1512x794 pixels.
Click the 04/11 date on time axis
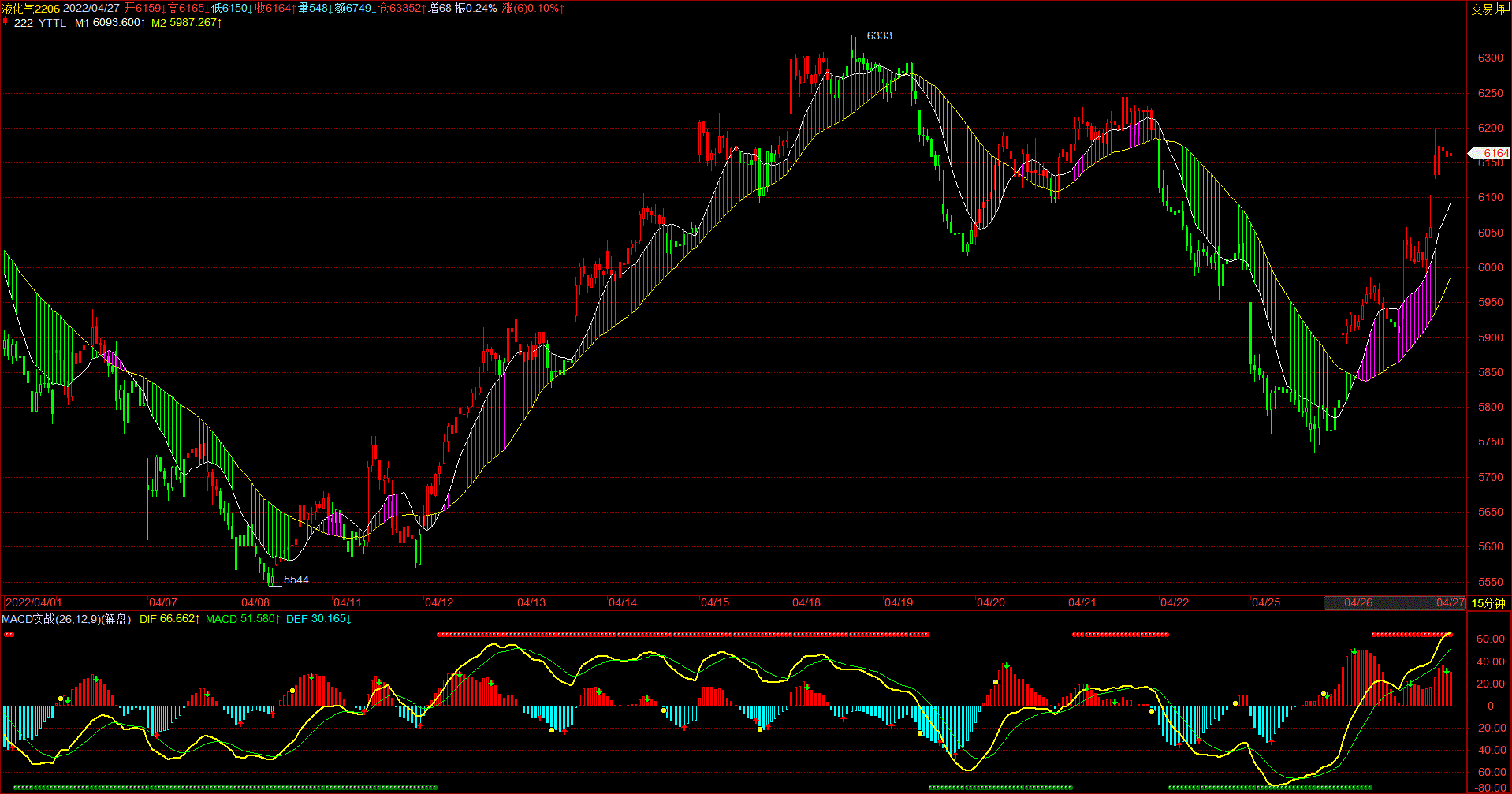347,602
